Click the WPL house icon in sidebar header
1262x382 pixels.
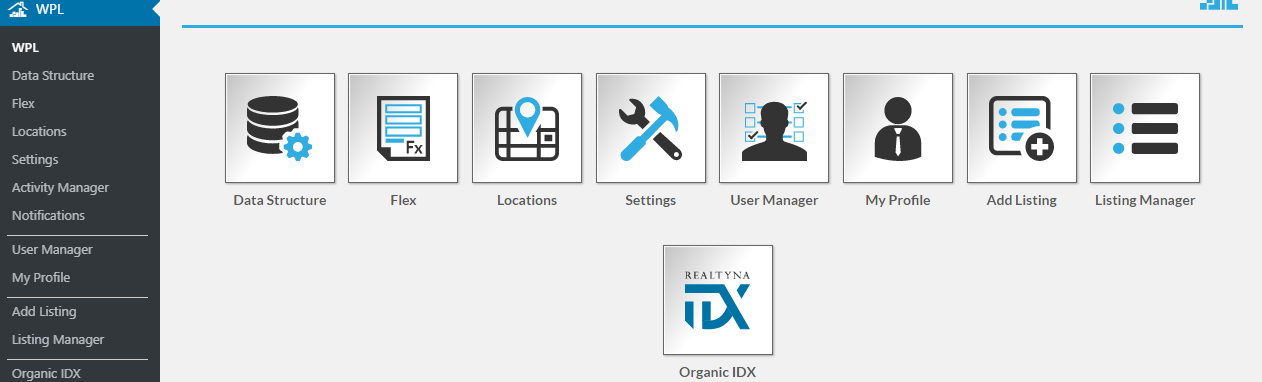point(17,9)
